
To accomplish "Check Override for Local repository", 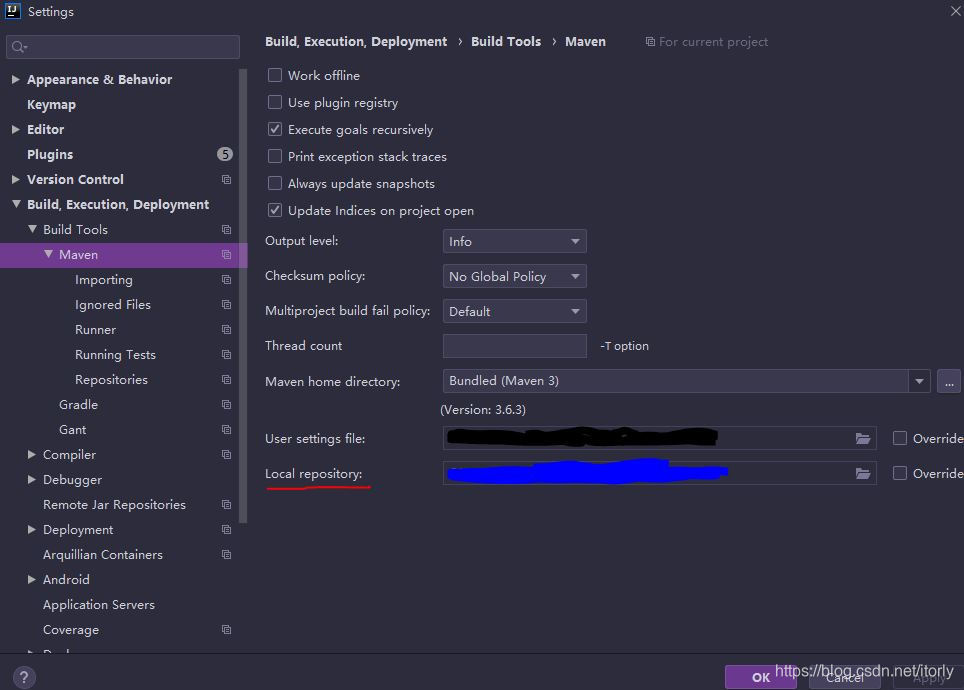I will click(900, 473).
